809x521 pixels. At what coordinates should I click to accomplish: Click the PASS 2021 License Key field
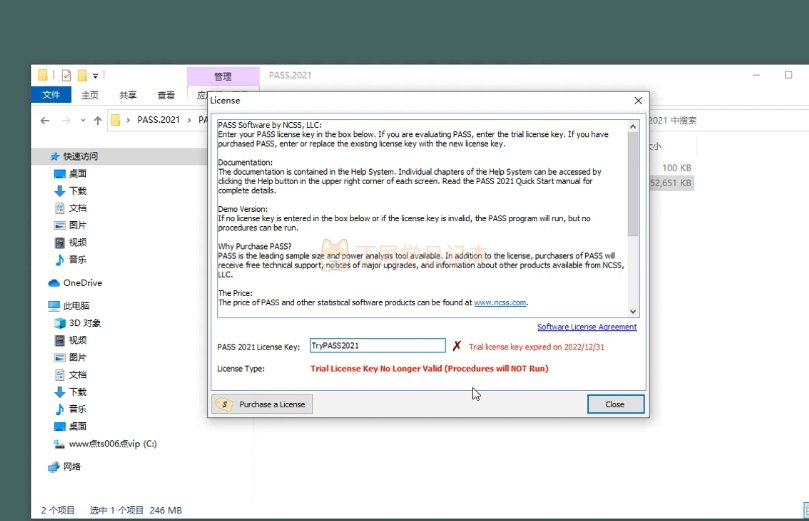378,346
